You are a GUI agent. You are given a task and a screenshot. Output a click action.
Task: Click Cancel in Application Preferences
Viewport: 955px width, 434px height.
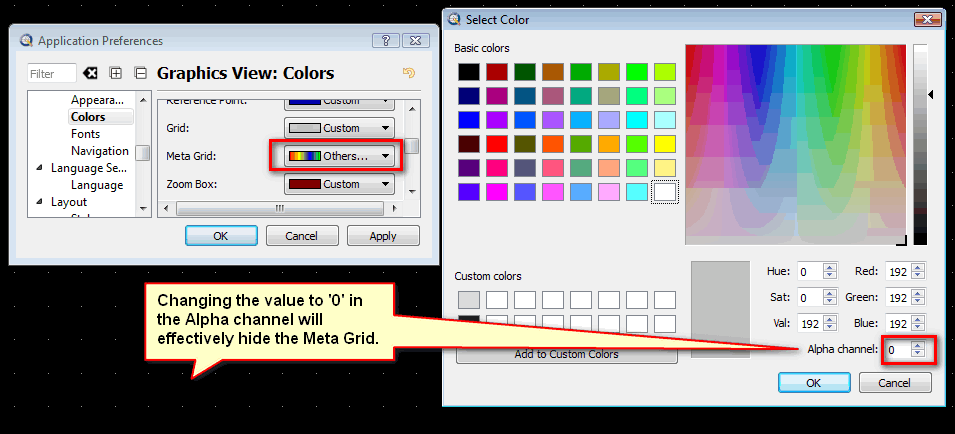click(x=301, y=236)
